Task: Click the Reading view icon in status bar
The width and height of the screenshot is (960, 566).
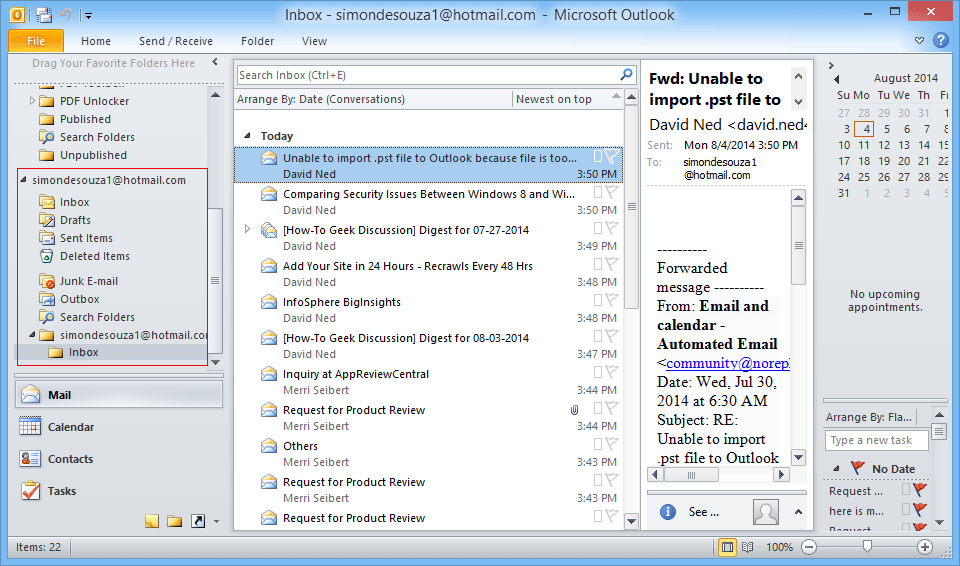Action: coord(748,547)
